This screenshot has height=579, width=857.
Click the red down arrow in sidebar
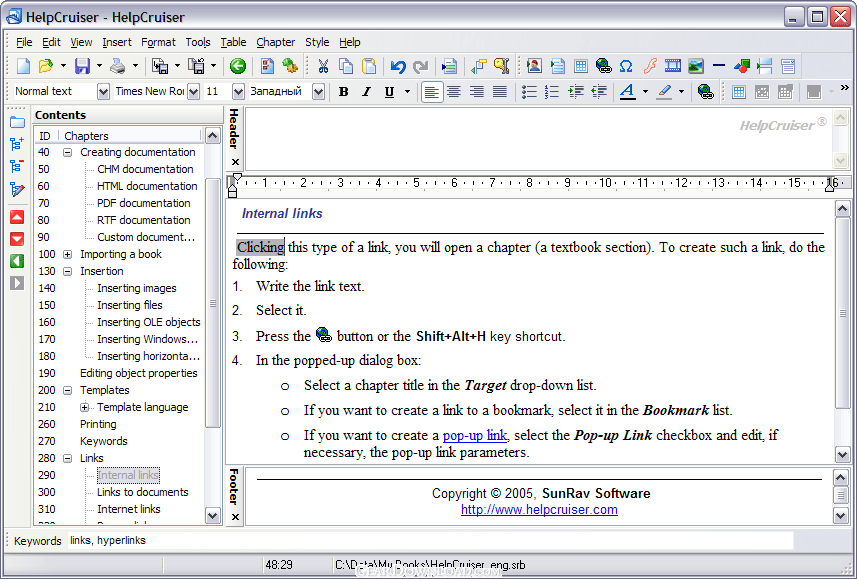coord(17,239)
